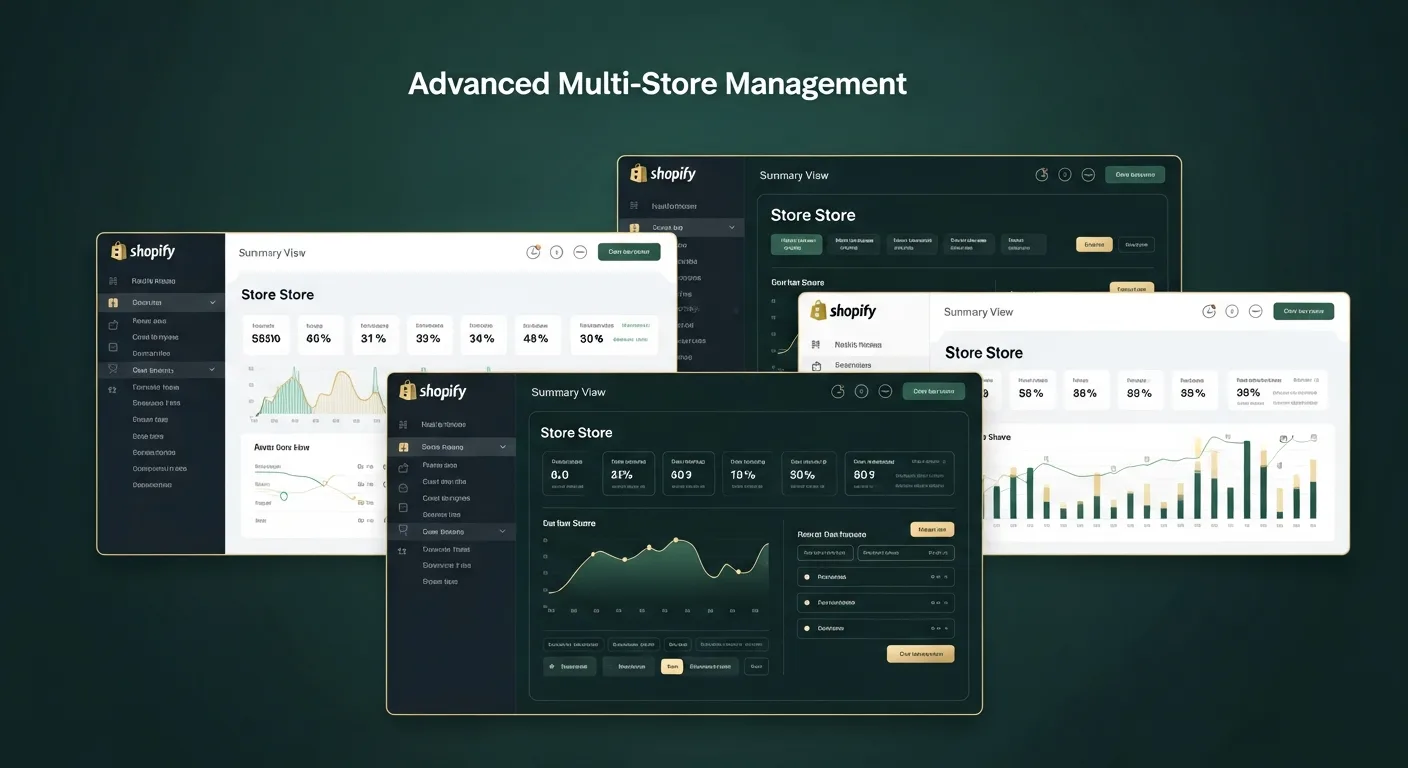Open the chevron on the lower sidebar group

click(502, 531)
